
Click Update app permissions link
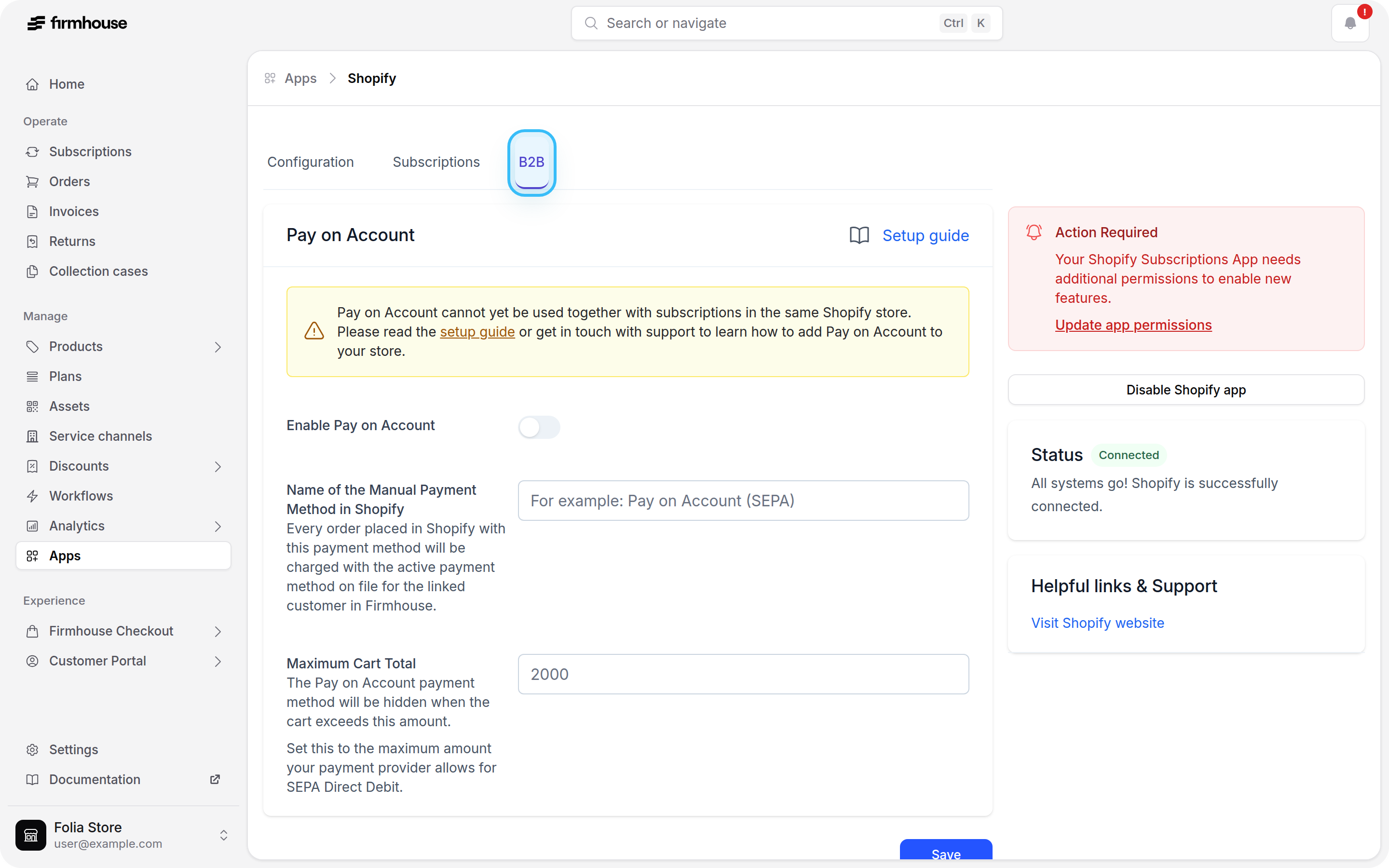1133,325
